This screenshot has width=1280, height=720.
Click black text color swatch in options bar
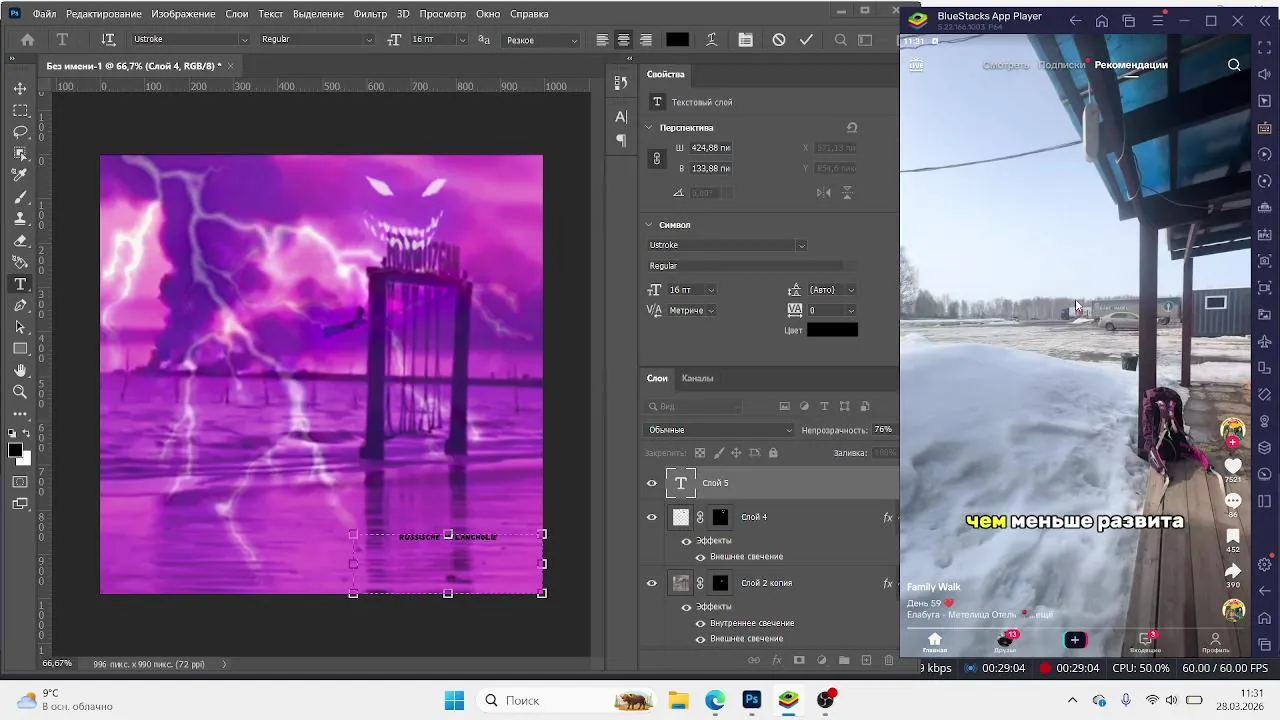(677, 40)
